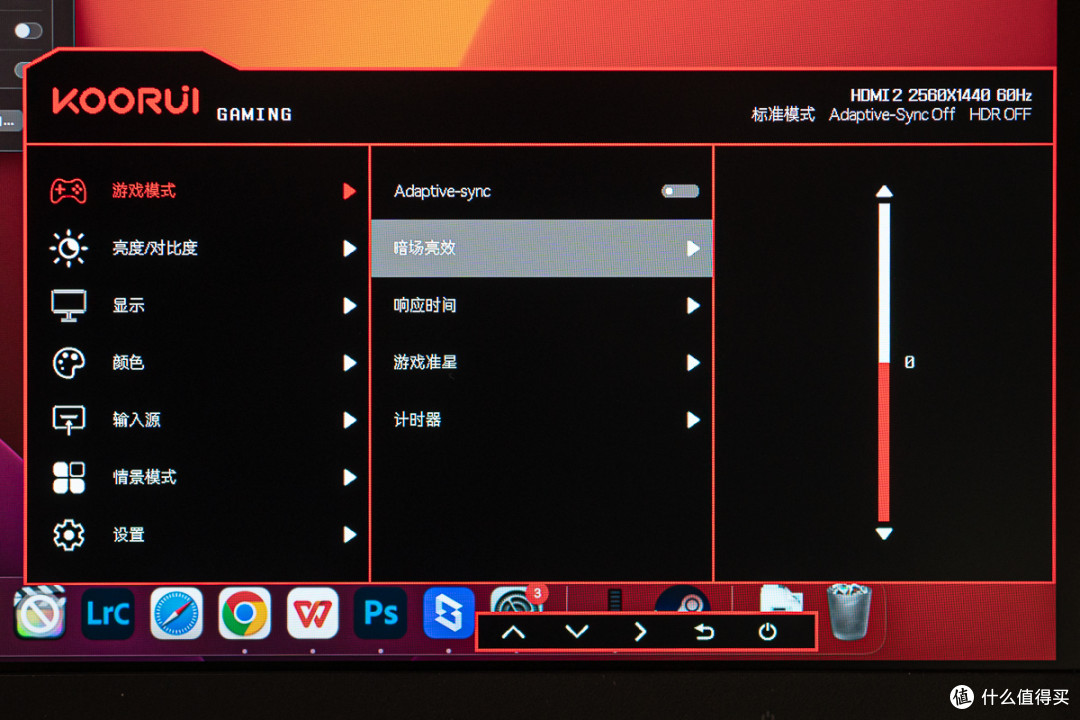Expand the 显示 submenu arrow
The image size is (1080, 720).
[x=349, y=305]
